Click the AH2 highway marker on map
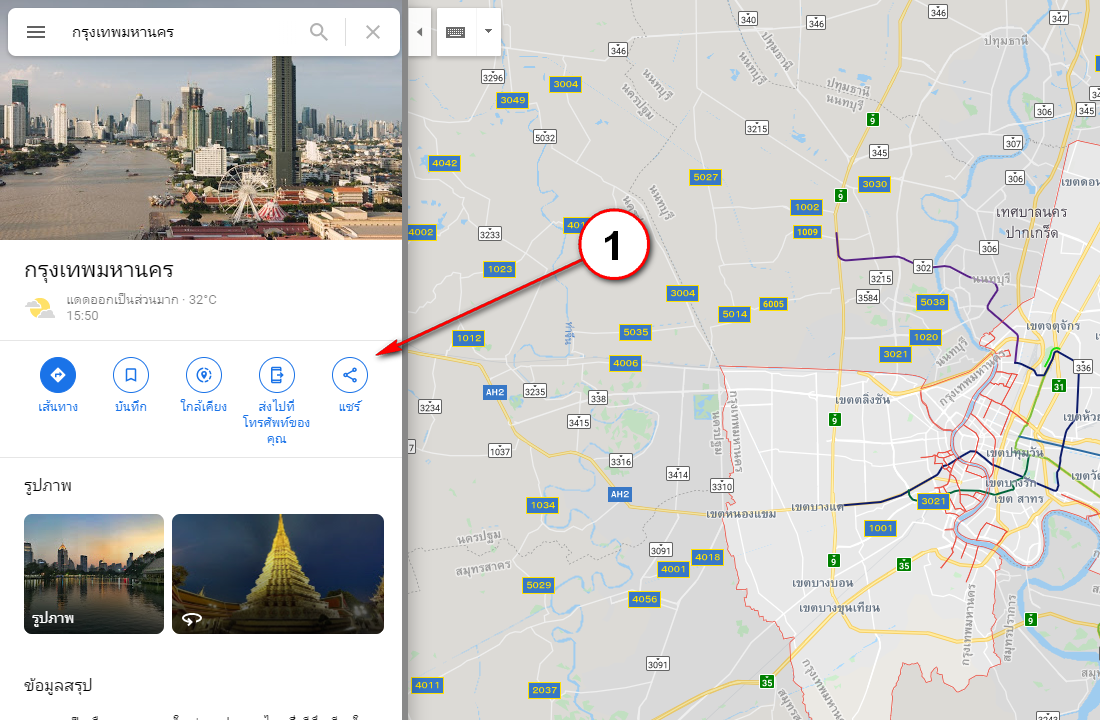The image size is (1100, 720). [495, 392]
